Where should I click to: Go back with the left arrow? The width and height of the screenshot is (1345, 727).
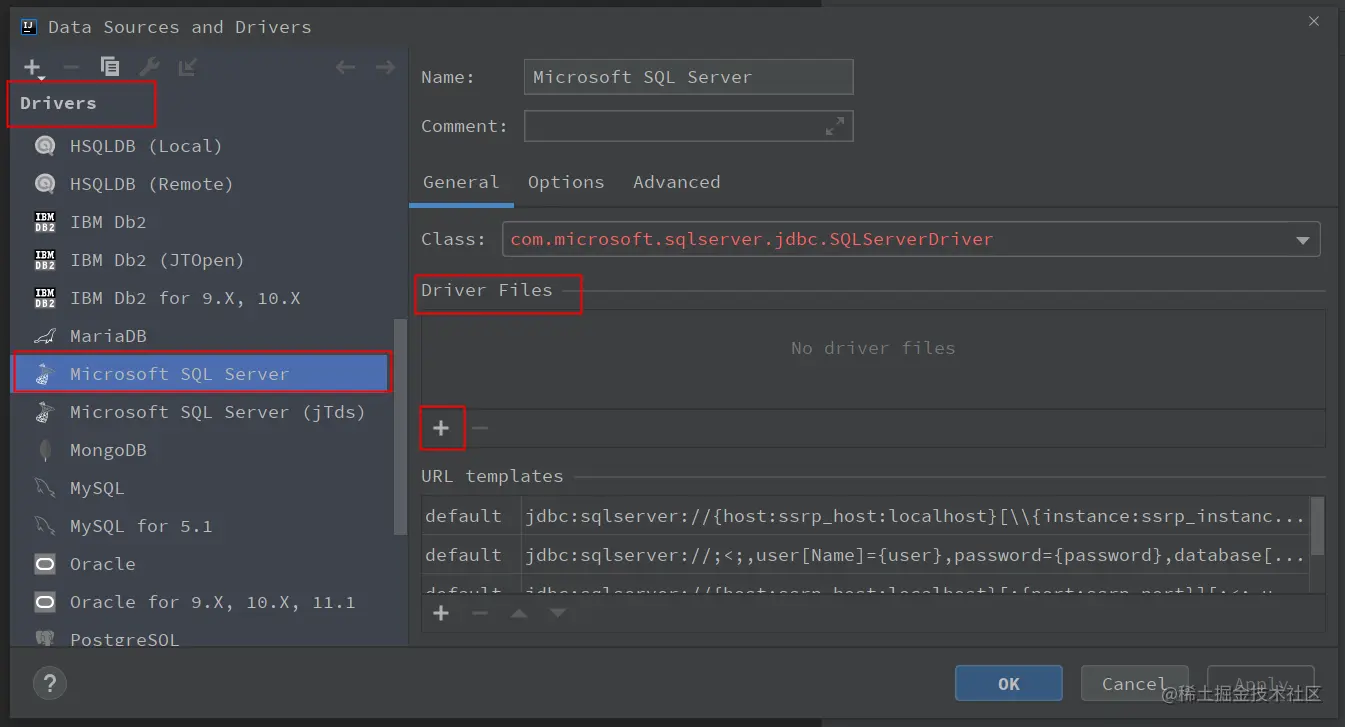(345, 68)
